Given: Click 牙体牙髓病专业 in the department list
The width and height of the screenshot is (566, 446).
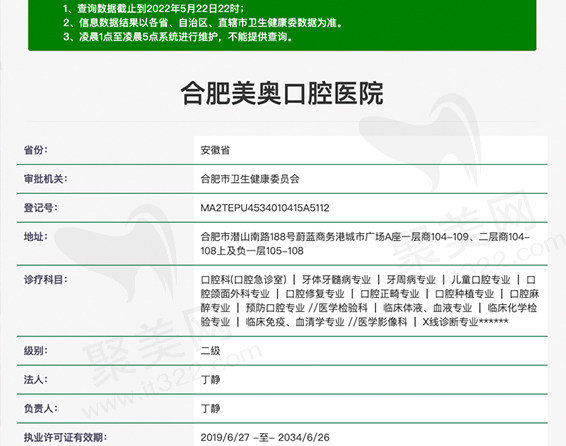Looking at the screenshot, I should pos(336,279).
